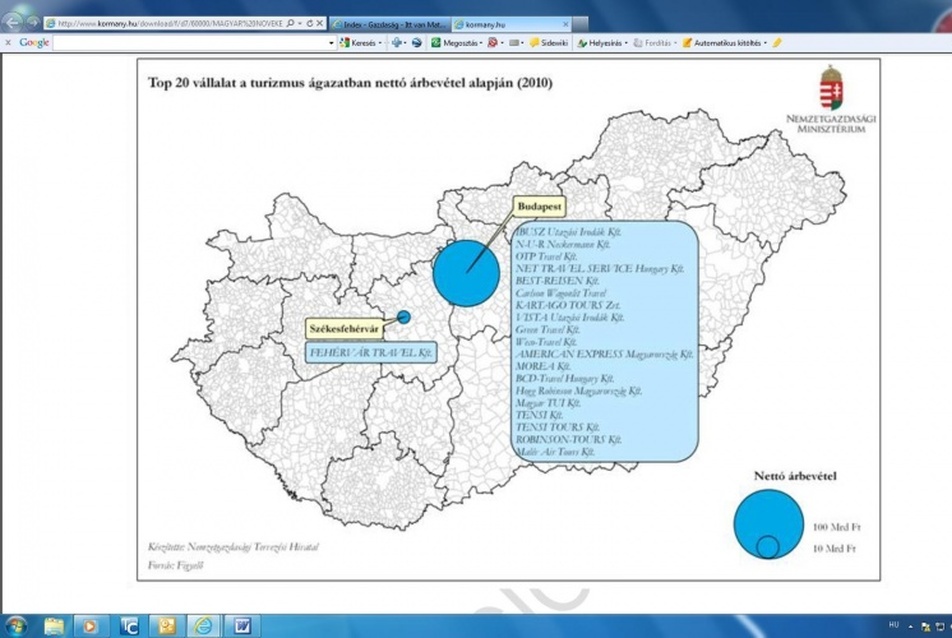Stop loading with the address bar X
This screenshot has width=952, height=638.
pos(319,24)
